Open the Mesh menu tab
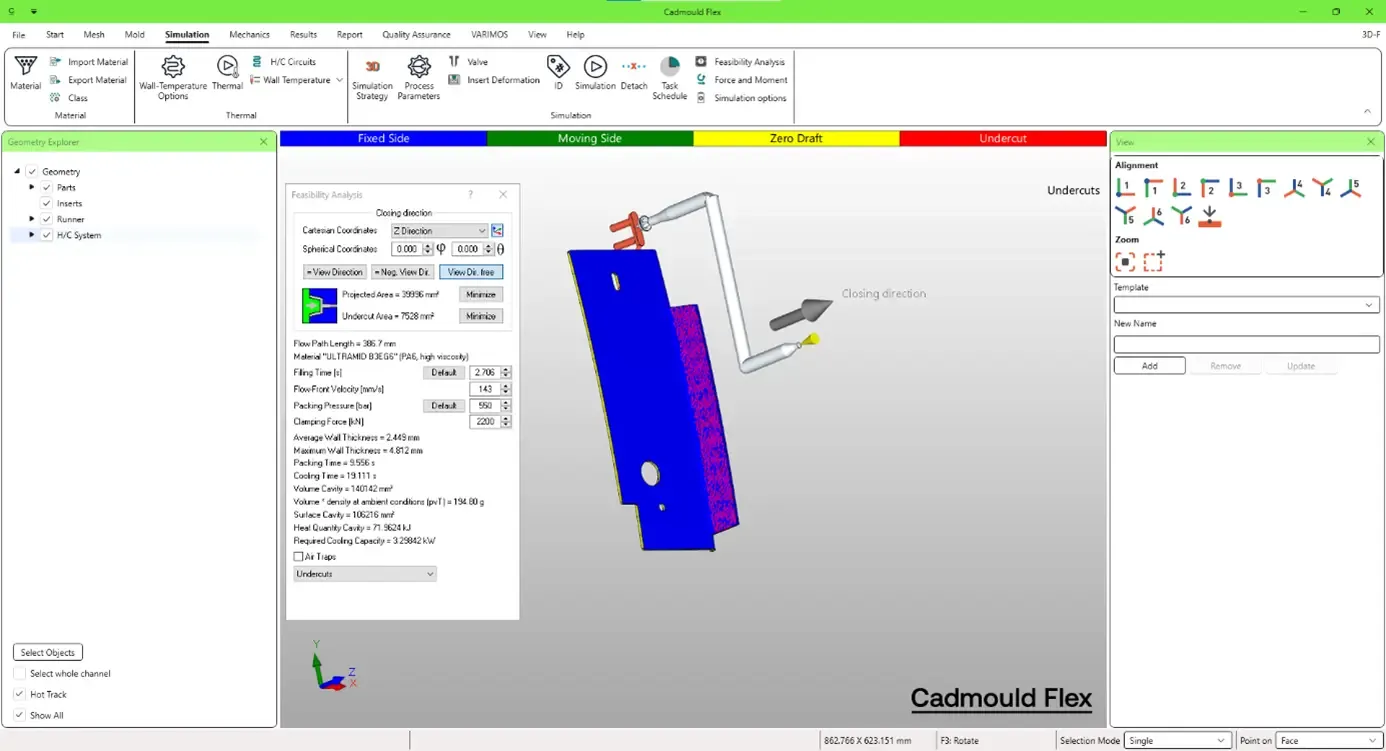Viewport: 1386px width, 751px height. pos(94,35)
